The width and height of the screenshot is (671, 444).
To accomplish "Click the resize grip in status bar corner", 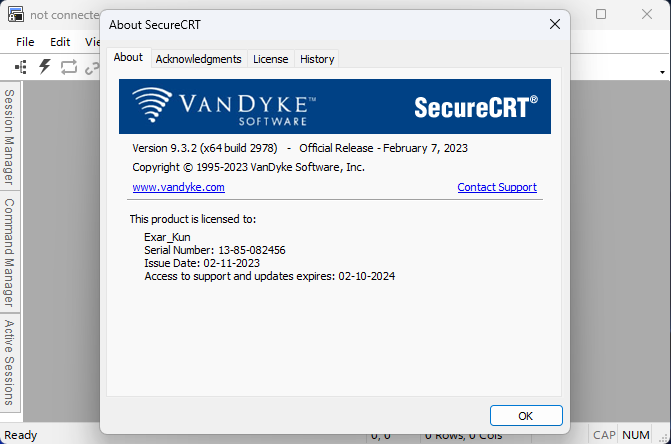I will pos(664,438).
